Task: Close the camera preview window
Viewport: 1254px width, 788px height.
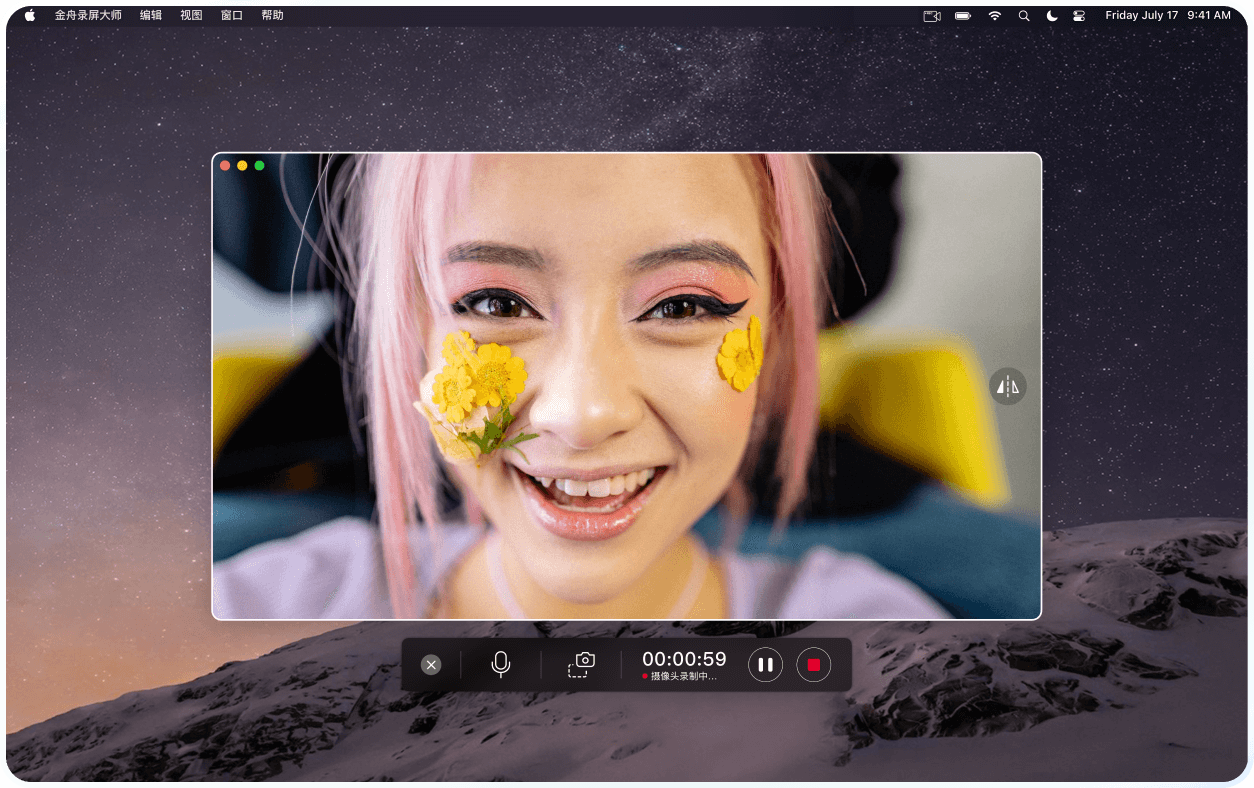Action: click(225, 165)
